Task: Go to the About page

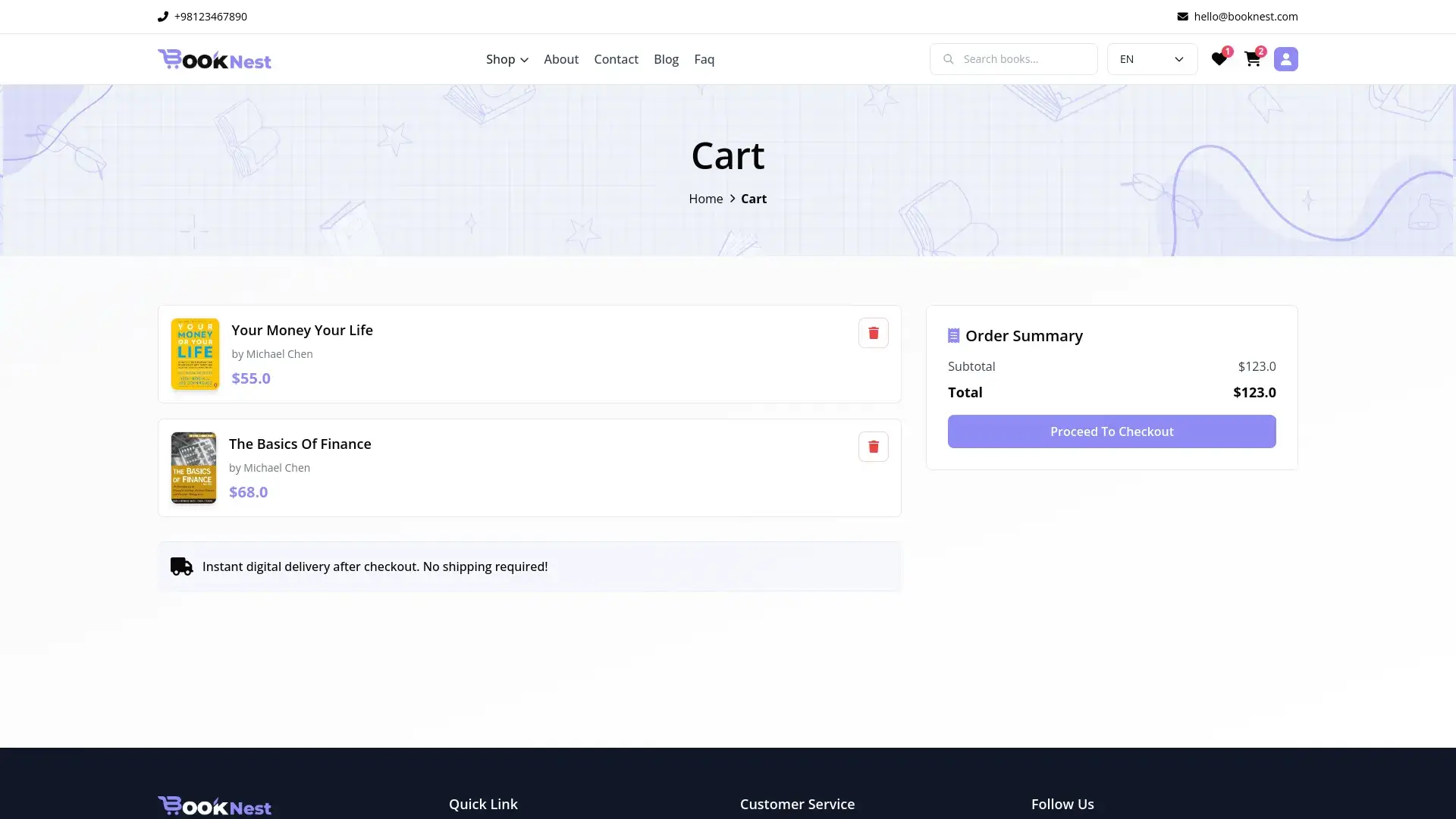Action: pyautogui.click(x=560, y=59)
